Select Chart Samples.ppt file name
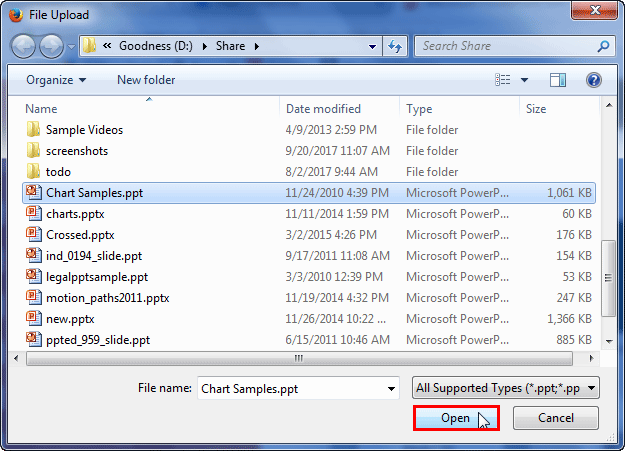The width and height of the screenshot is (625, 451). coord(94,193)
